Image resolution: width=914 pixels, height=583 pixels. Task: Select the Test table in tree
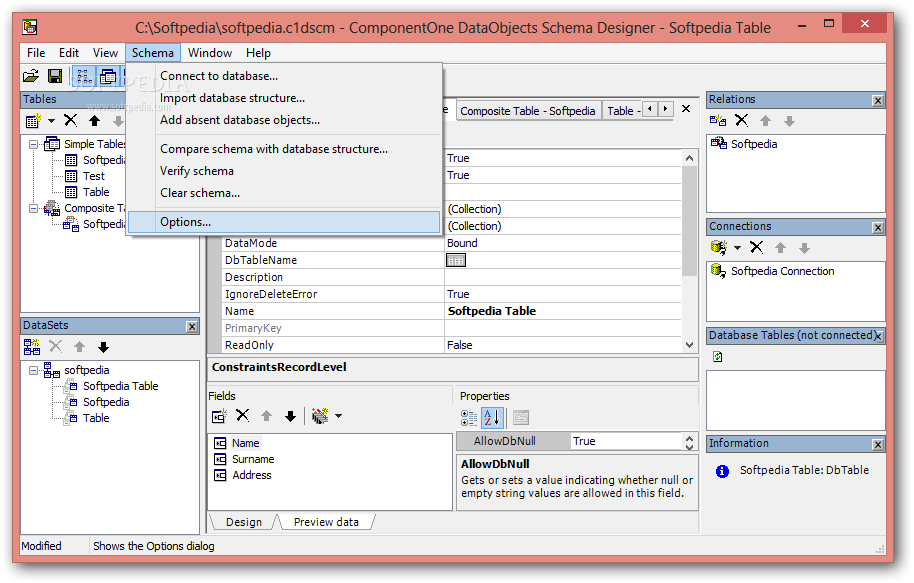point(93,176)
